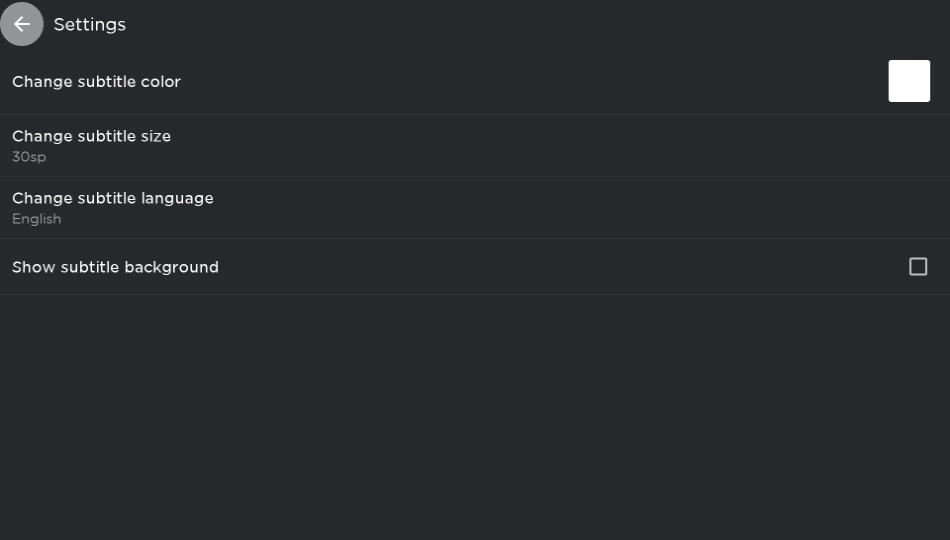Image resolution: width=950 pixels, height=540 pixels.
Task: Pick the white subtitle color swatch
Action: tap(909, 81)
